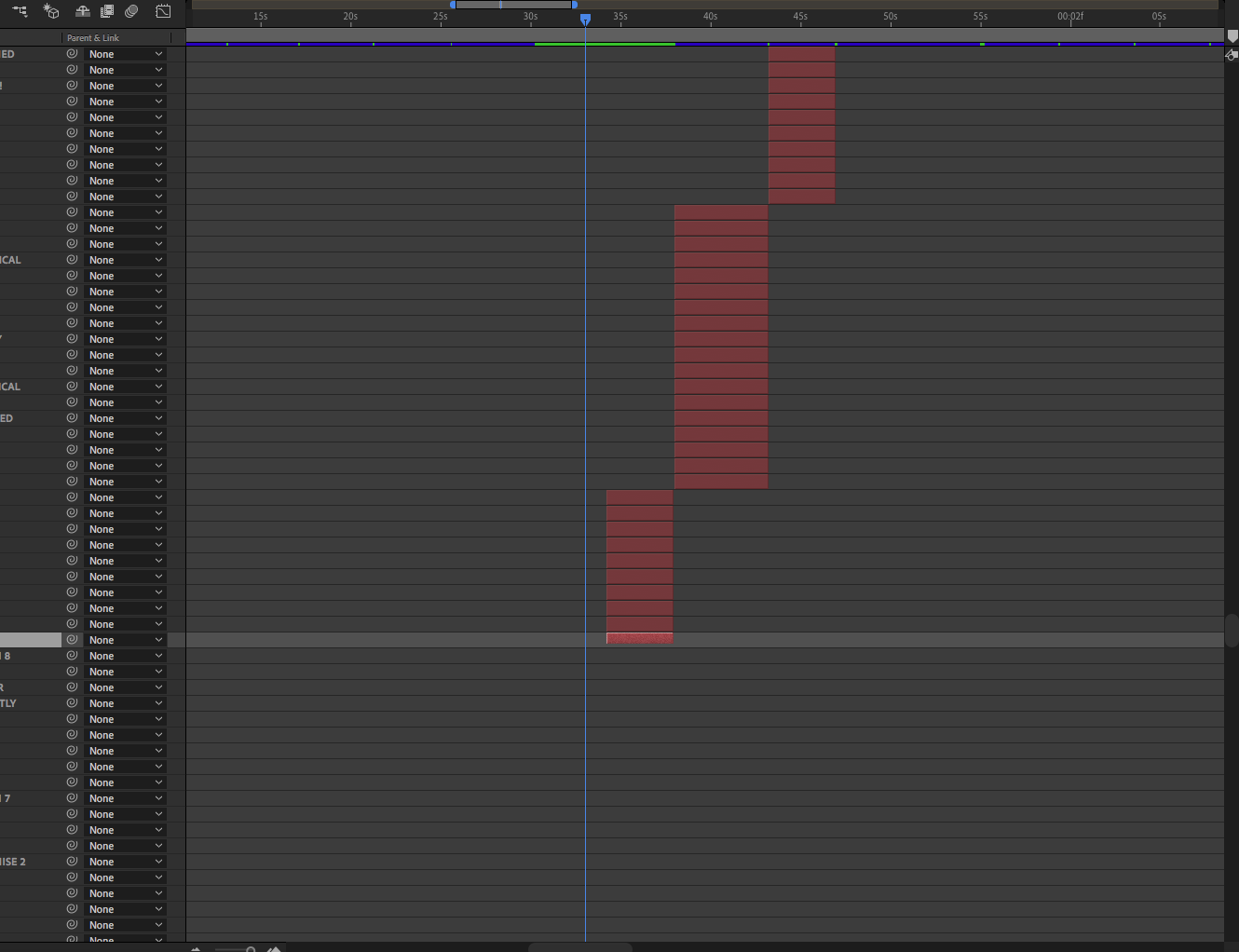Click the time navigator bar center
1239x952 pixels.
click(x=513, y=5)
